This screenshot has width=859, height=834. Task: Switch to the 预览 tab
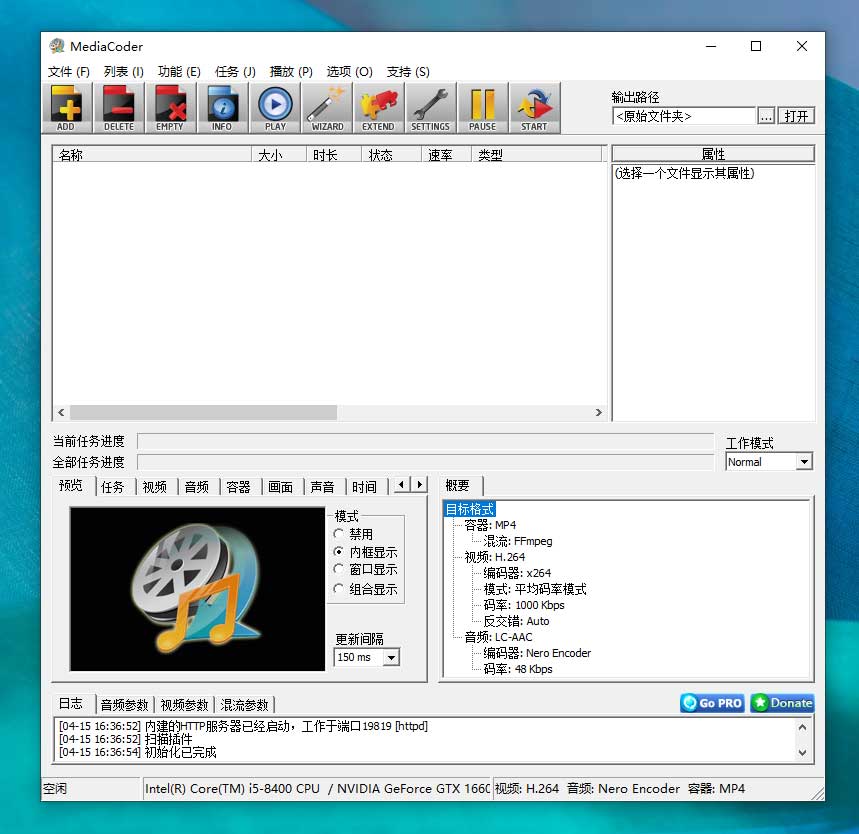[x=72, y=485]
